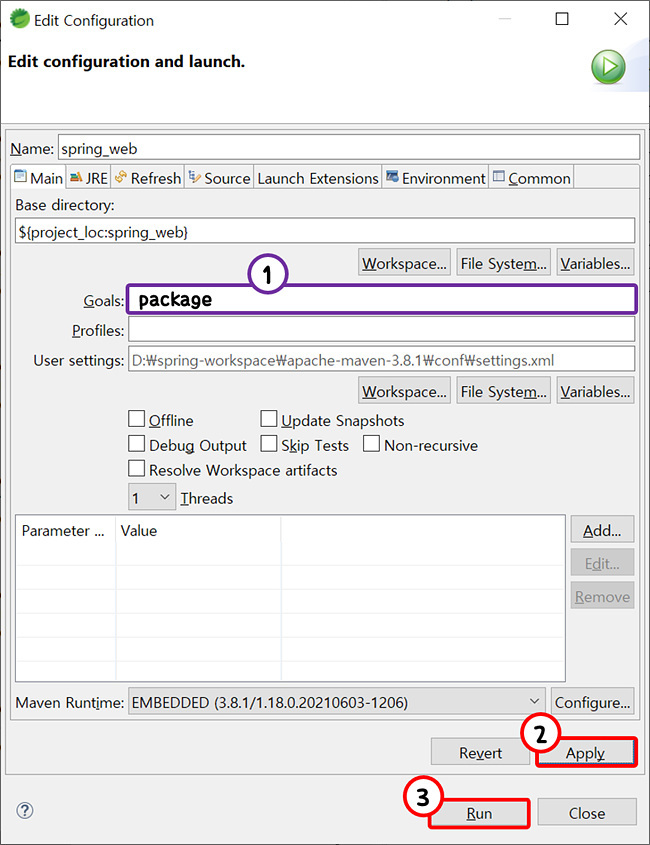Open the Launch Extensions tab
Image resolution: width=650 pixels, height=845 pixels.
[x=317, y=178]
